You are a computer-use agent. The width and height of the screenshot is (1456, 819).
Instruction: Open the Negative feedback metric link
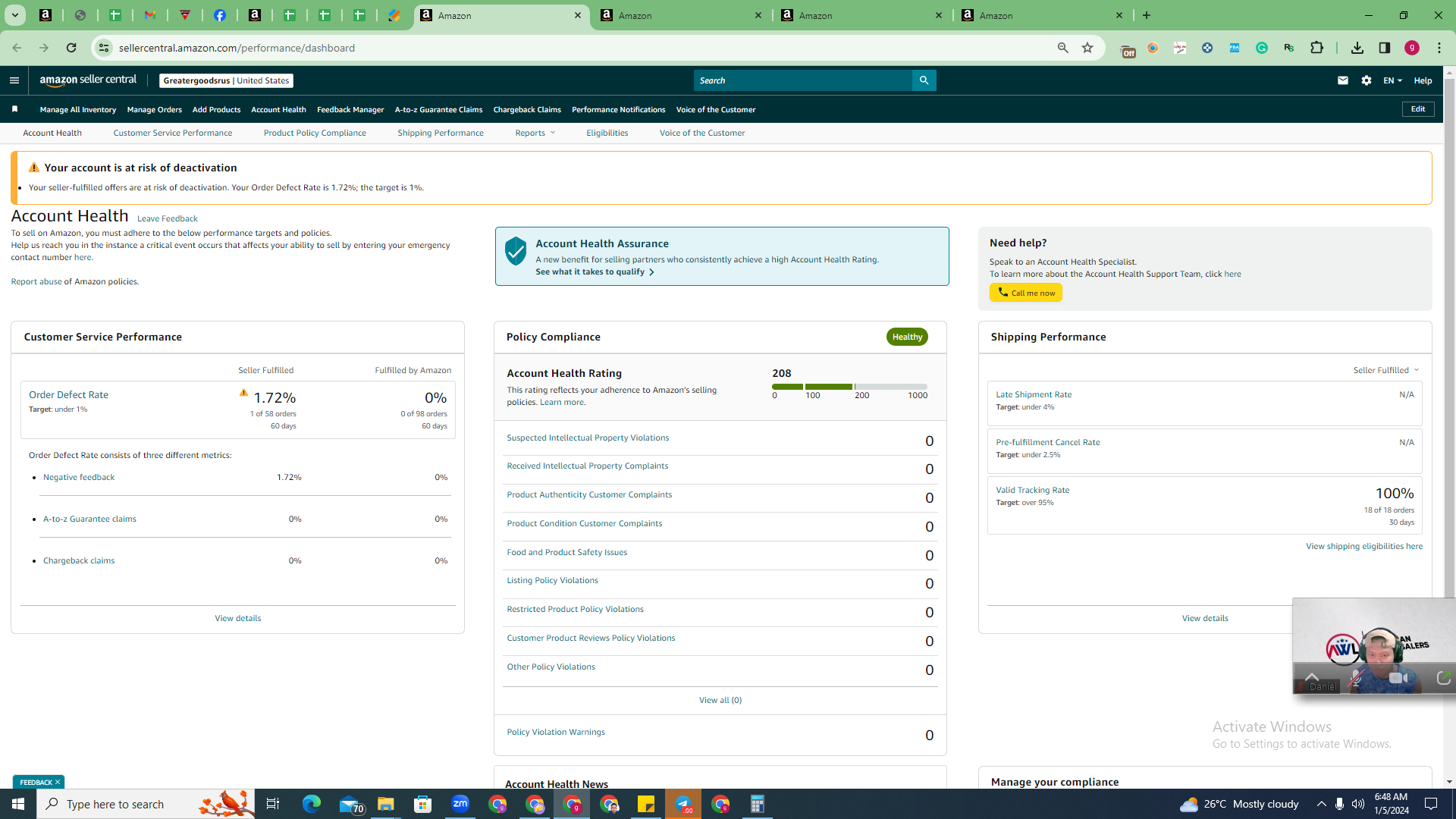[79, 477]
